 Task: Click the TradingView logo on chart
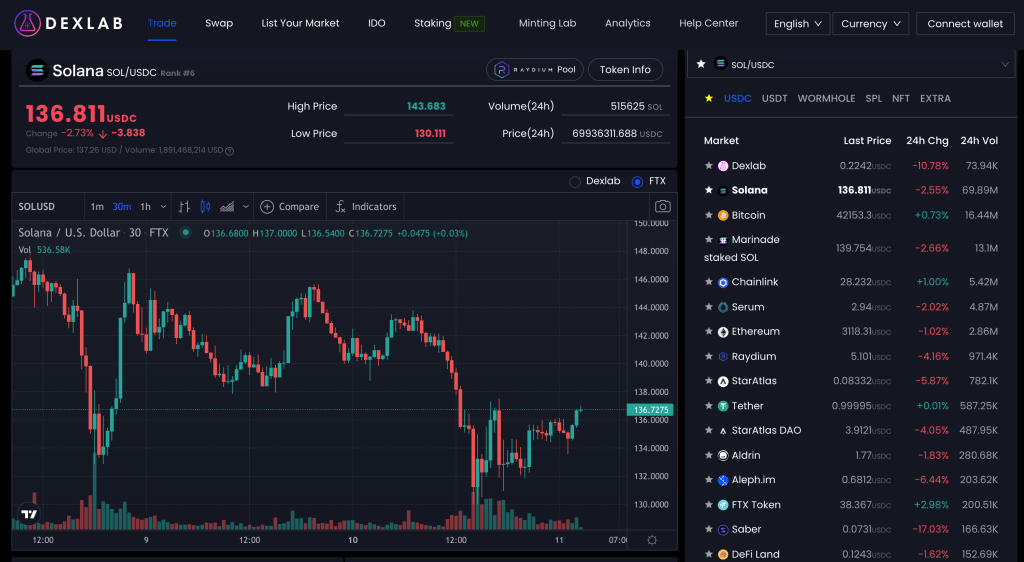click(x=28, y=516)
